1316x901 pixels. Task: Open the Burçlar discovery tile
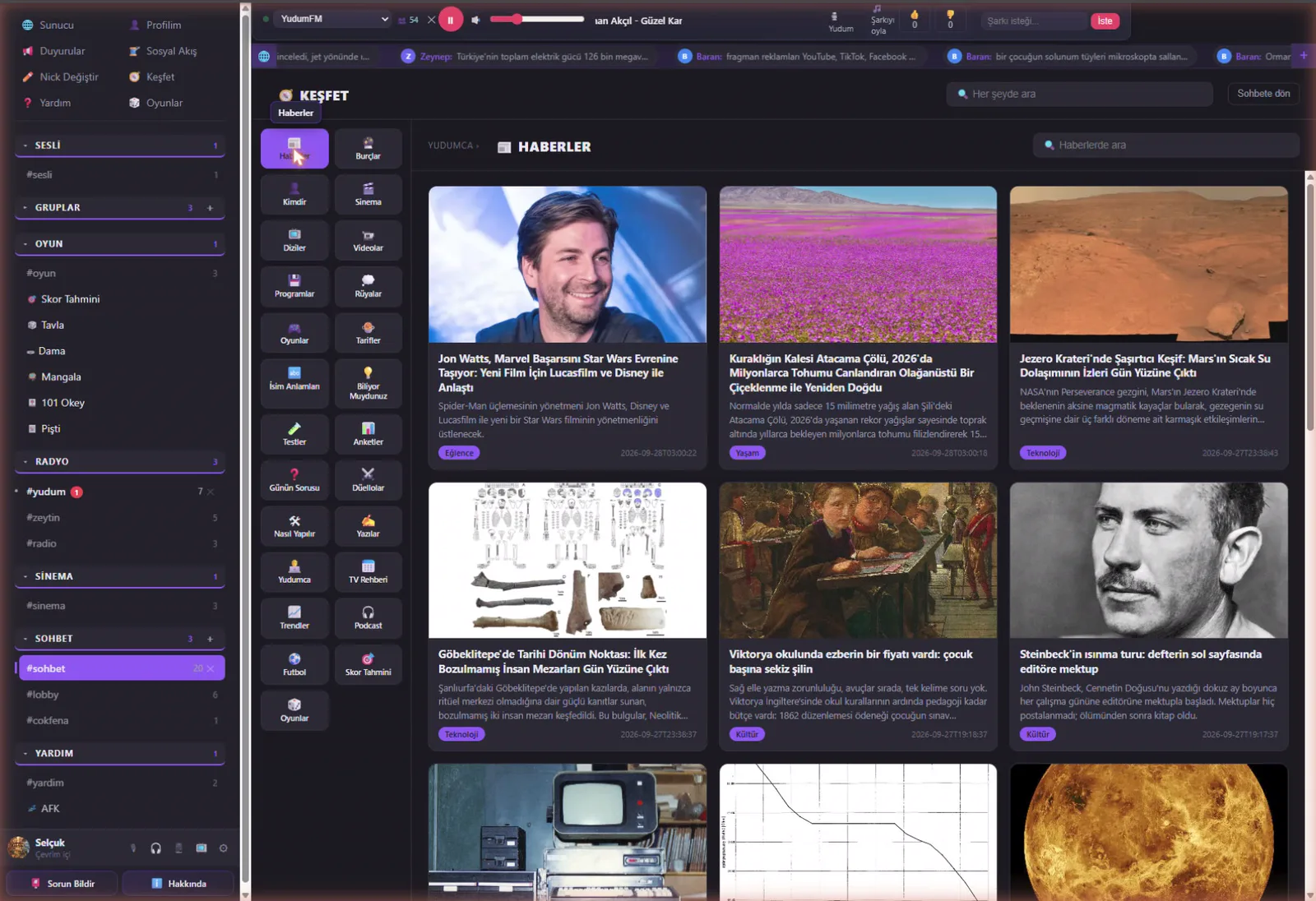(x=368, y=149)
